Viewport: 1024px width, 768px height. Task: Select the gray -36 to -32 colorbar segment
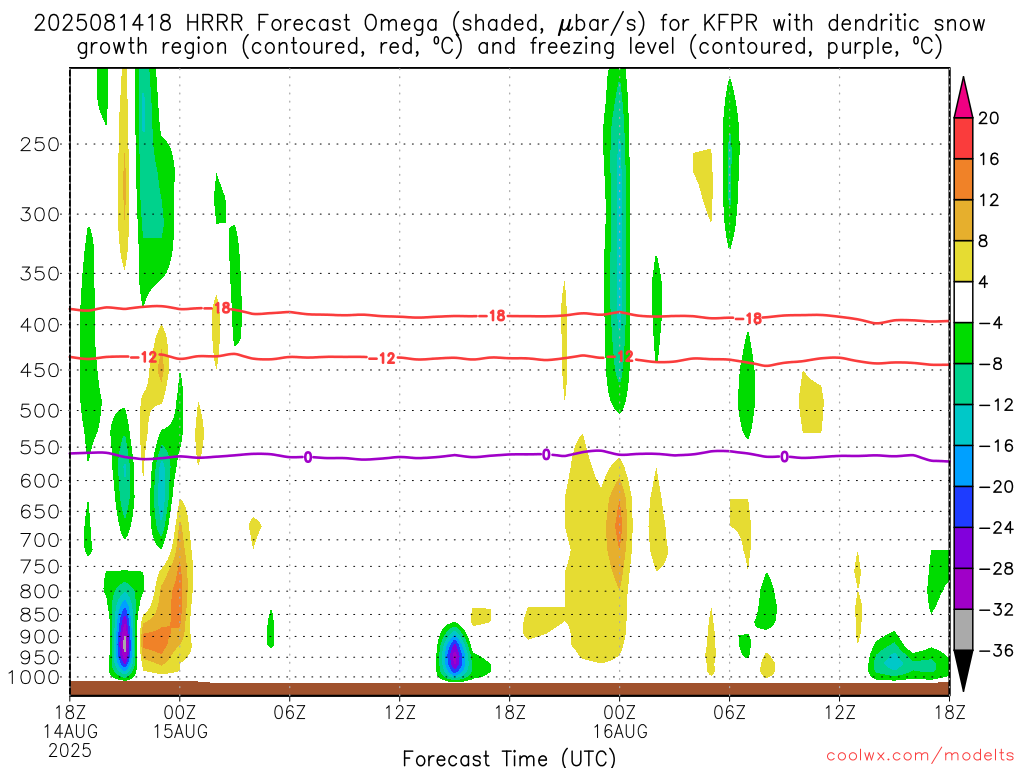pyautogui.click(x=963, y=630)
